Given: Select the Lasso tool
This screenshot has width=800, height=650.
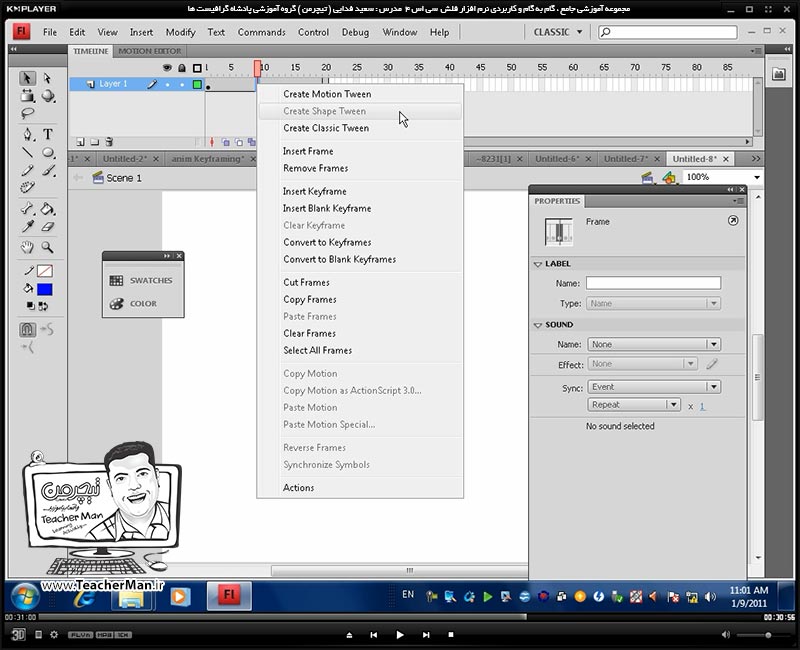Looking at the screenshot, I should point(27,113).
